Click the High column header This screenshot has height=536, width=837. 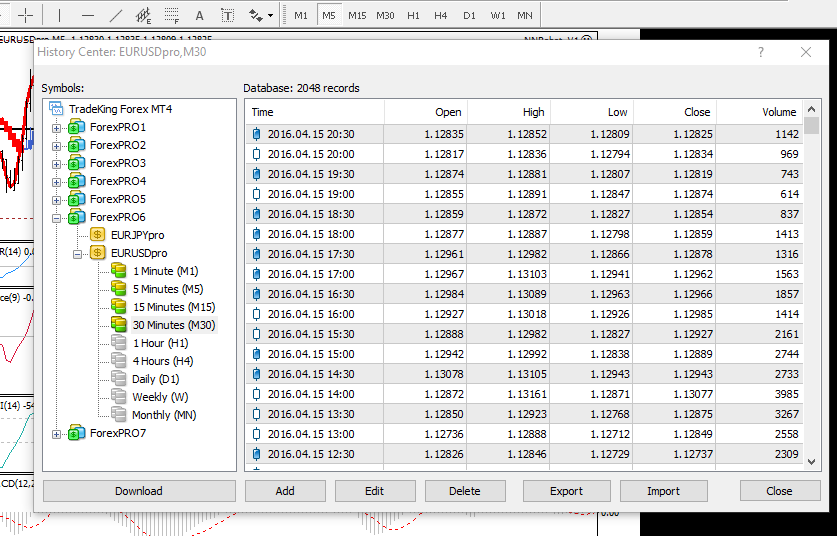[509, 112]
